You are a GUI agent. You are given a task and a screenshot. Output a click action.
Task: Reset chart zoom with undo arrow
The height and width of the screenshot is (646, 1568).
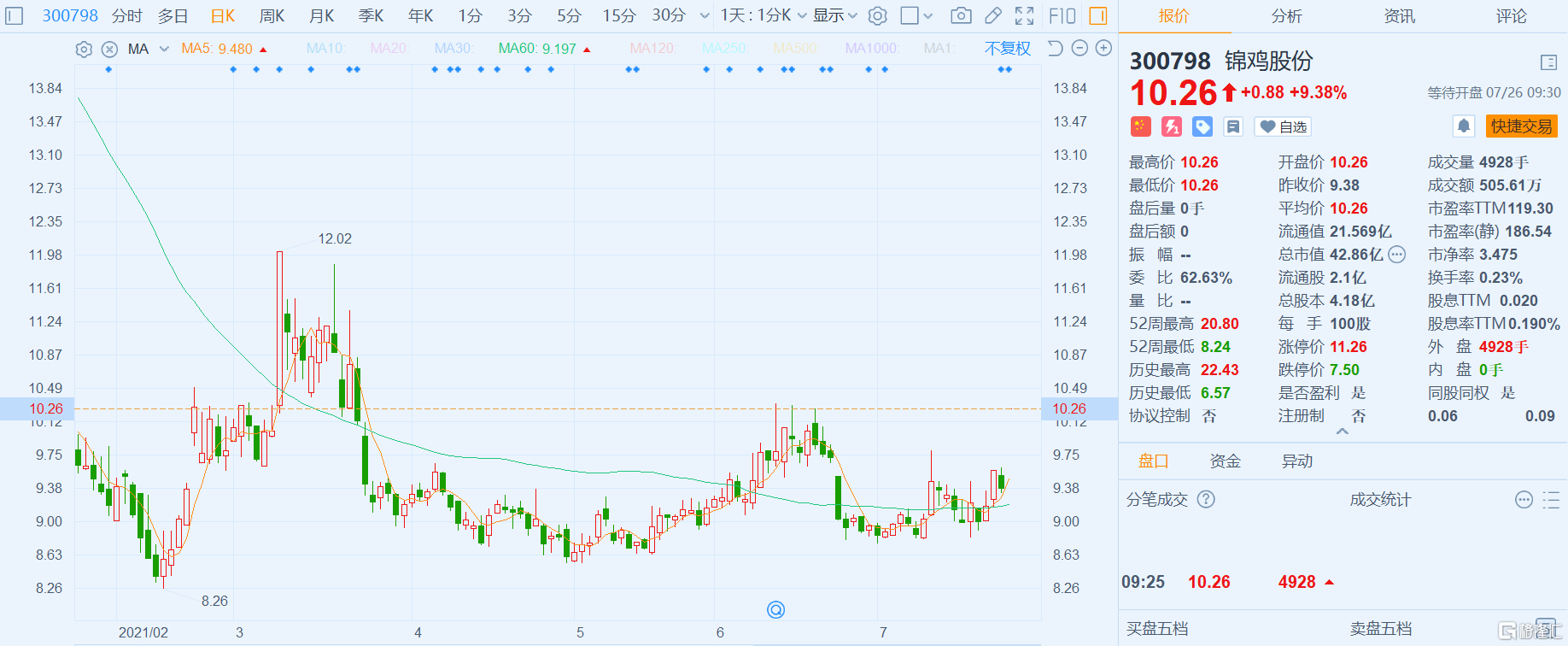click(x=1056, y=48)
